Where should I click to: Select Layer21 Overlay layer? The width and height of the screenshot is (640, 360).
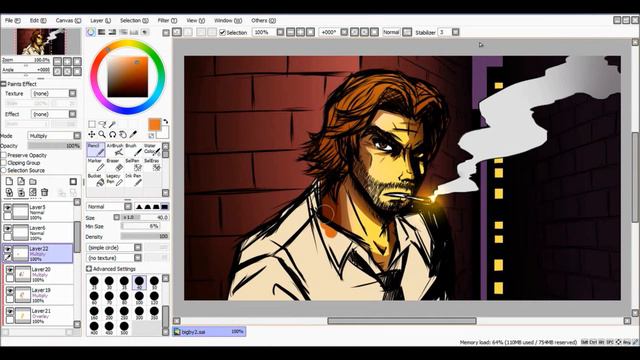click(39, 316)
